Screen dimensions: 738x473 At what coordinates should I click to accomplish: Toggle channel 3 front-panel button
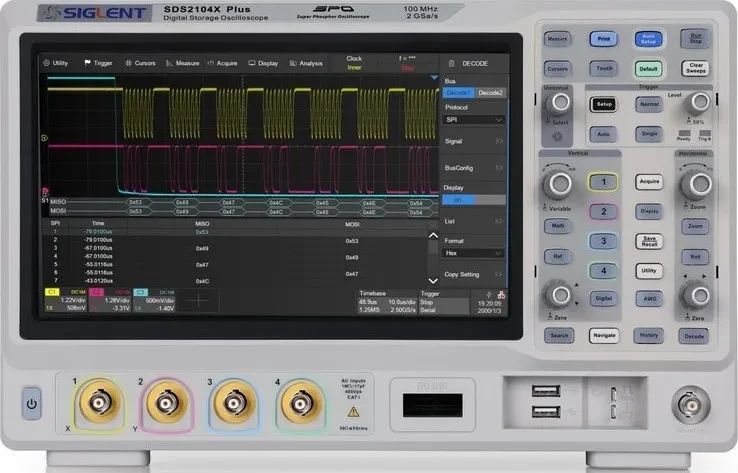point(603,241)
